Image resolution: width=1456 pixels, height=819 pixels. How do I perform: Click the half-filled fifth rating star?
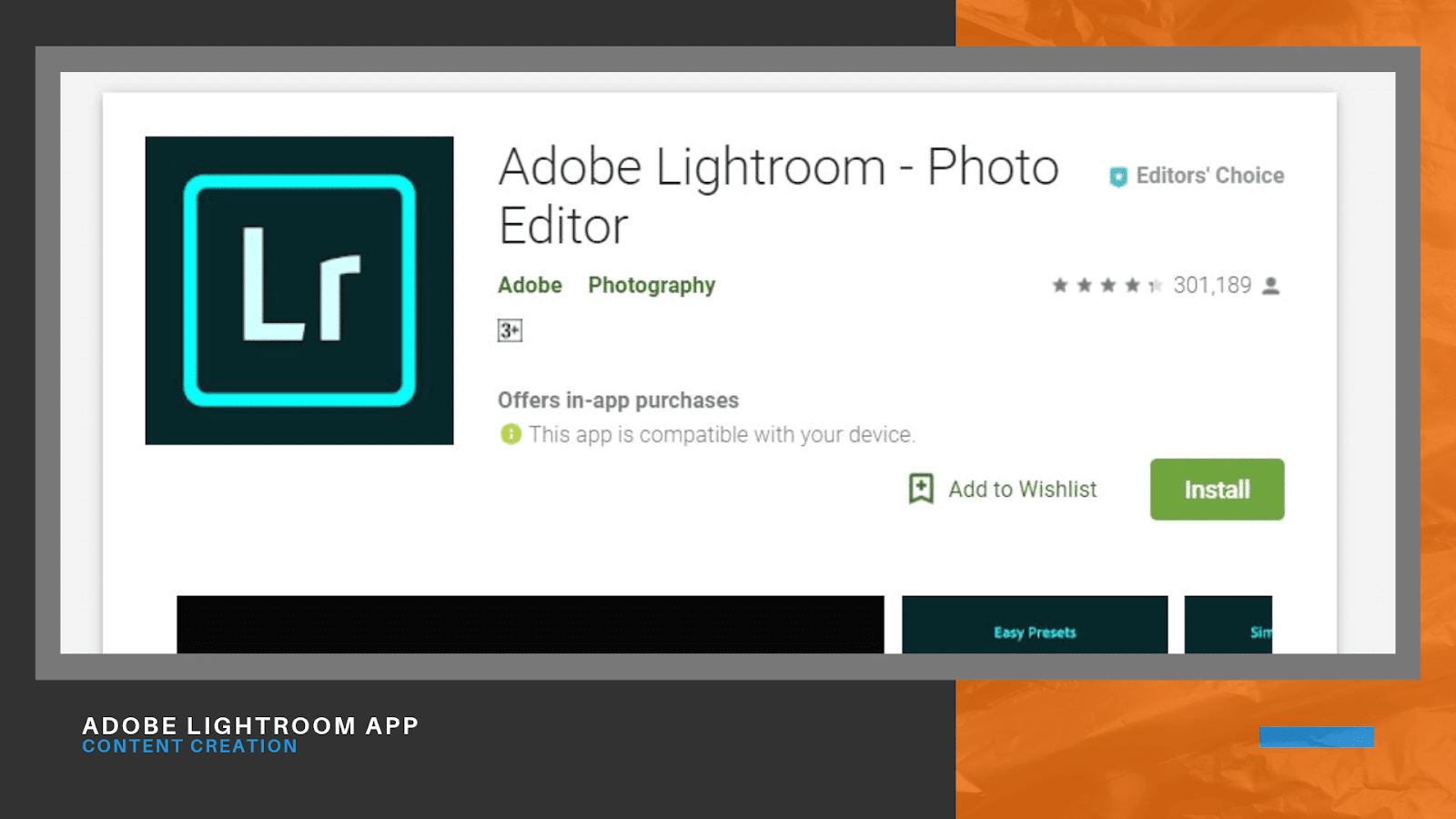click(x=1155, y=286)
